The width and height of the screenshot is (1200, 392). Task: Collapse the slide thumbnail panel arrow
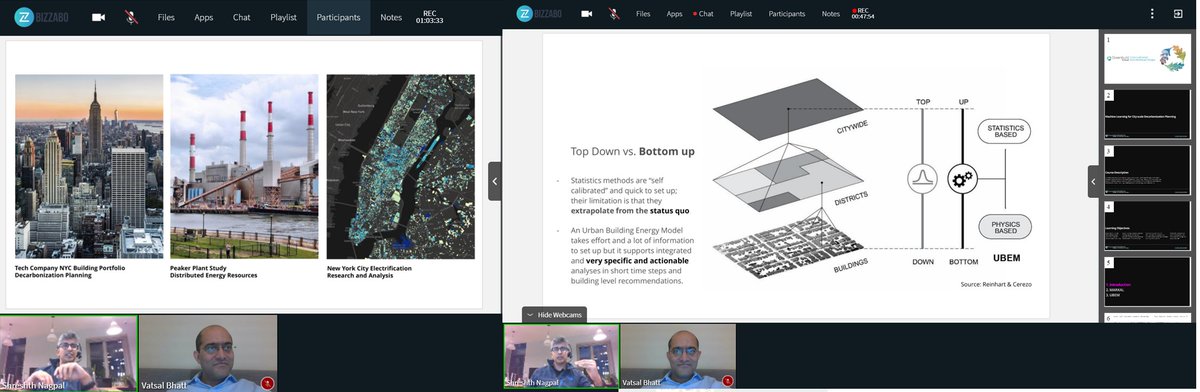[x=1094, y=181]
